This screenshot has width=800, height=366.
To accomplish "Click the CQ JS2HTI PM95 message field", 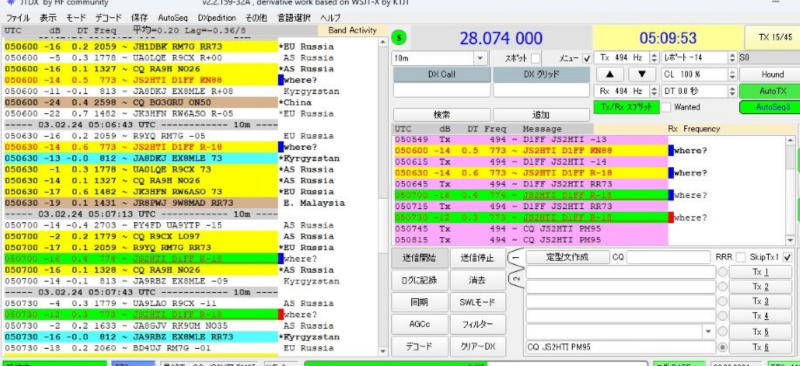I will pyautogui.click(x=621, y=347).
